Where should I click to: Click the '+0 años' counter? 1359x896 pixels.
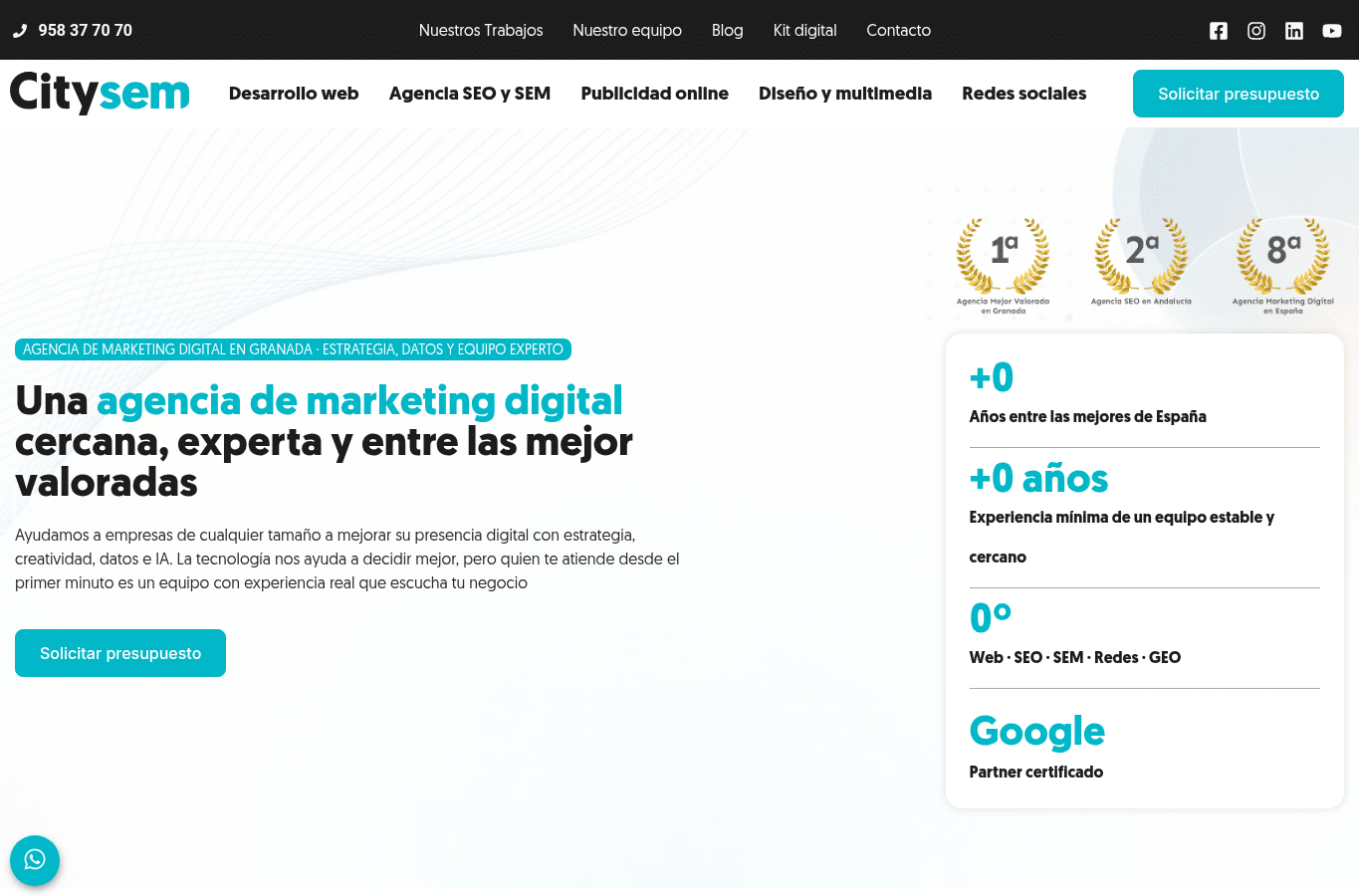1038,478
